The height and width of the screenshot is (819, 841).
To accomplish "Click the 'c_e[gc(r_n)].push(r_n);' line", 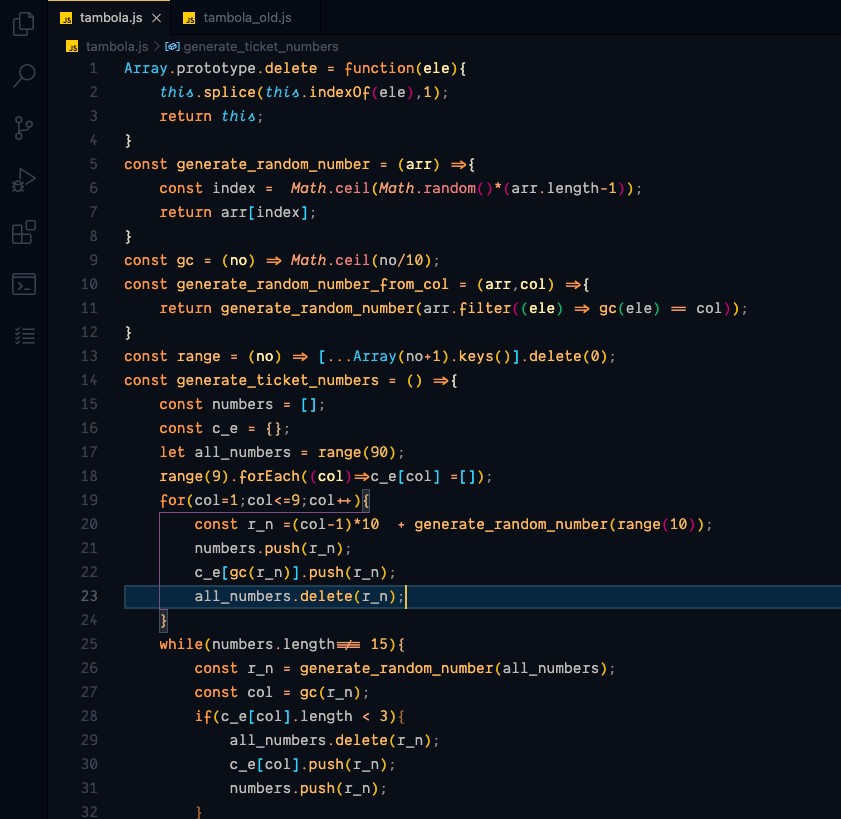I will click(x=295, y=572).
